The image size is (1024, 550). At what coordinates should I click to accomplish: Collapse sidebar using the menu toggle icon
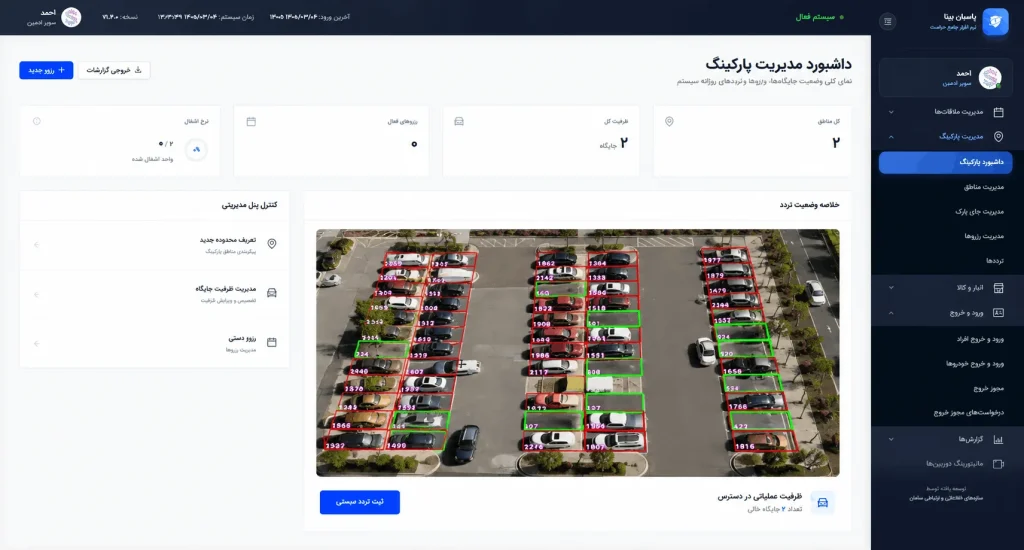pyautogui.click(x=888, y=22)
